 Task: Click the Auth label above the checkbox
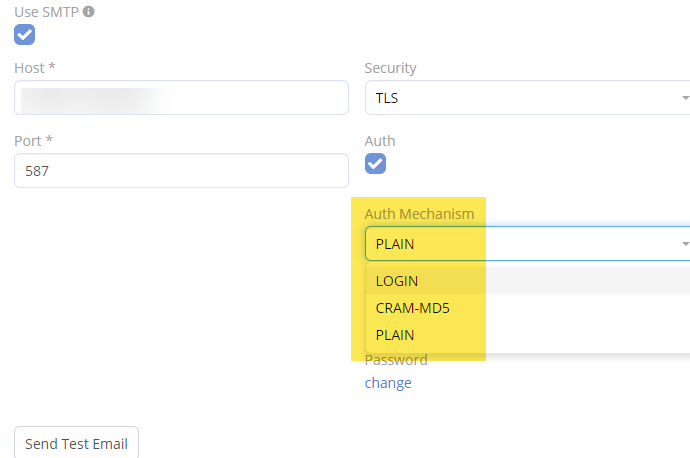[380, 141]
